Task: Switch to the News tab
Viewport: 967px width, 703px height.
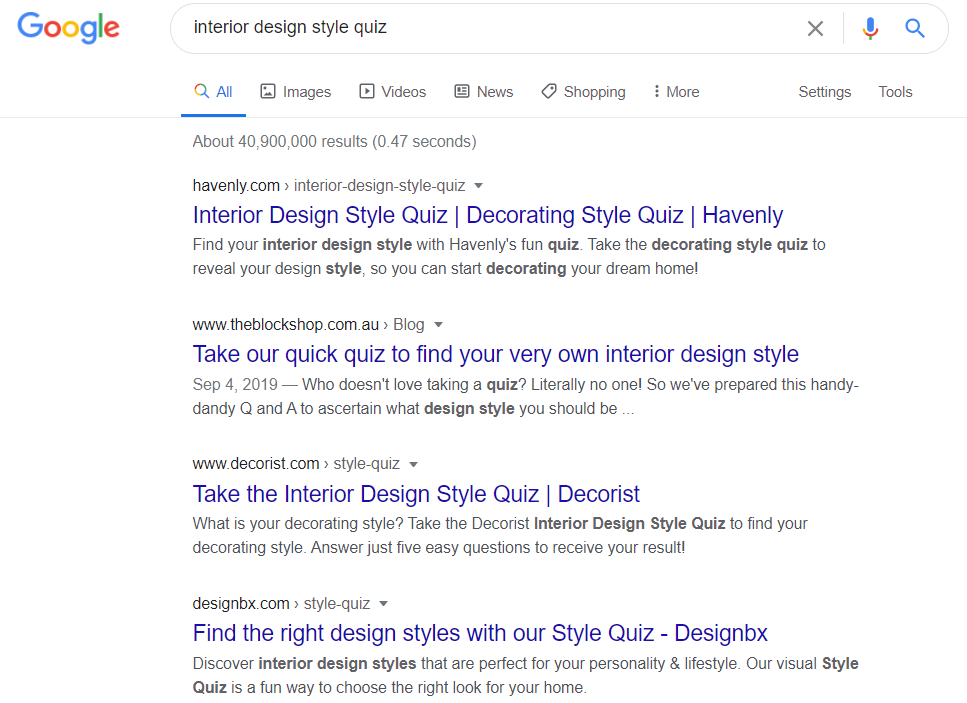Action: coord(484,92)
